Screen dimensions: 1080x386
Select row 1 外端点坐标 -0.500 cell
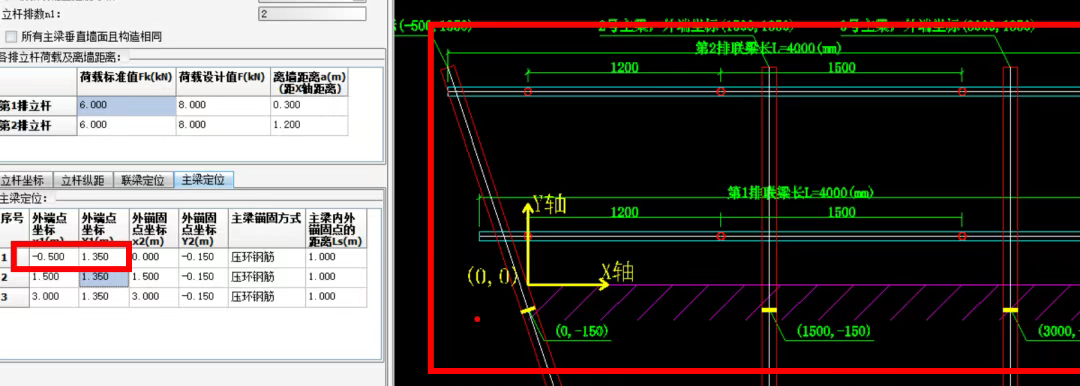click(x=54, y=257)
